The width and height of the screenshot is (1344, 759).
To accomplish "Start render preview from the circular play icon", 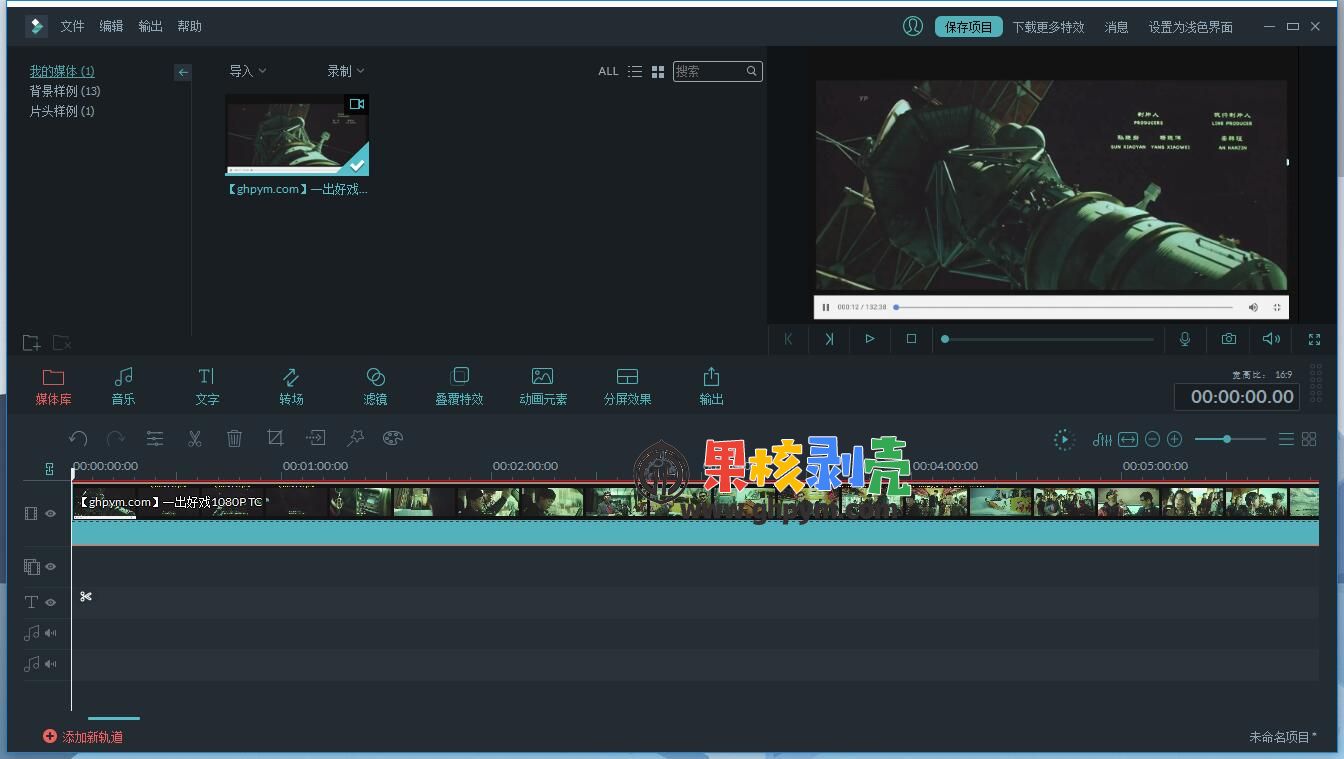I will coord(1064,439).
